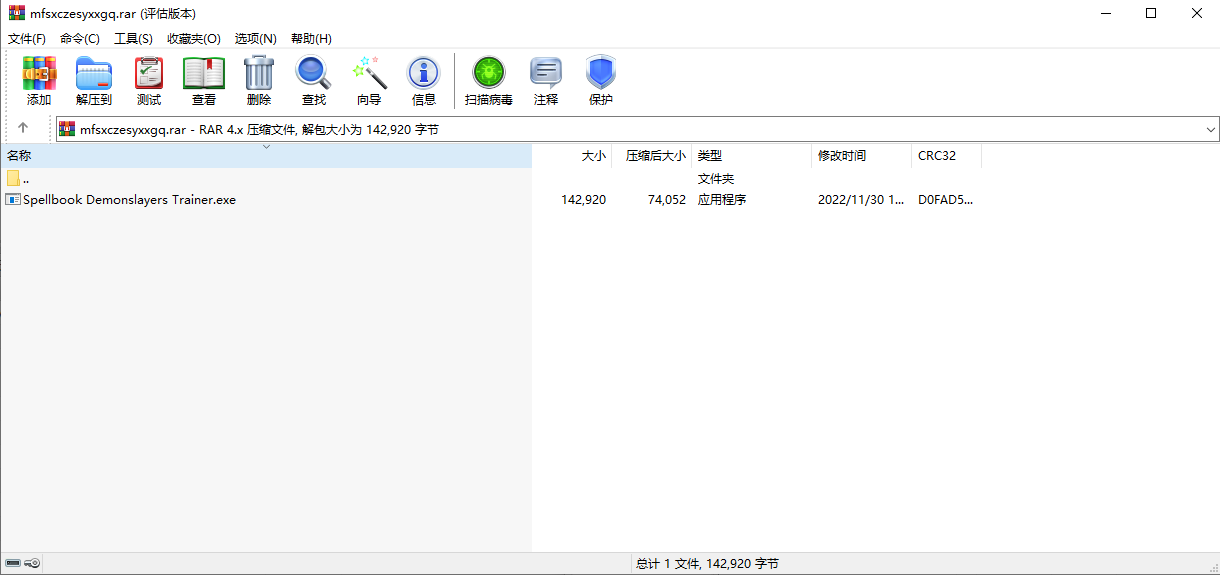Click the parent folder icon
This screenshot has height=575, width=1220.
pos(13,178)
